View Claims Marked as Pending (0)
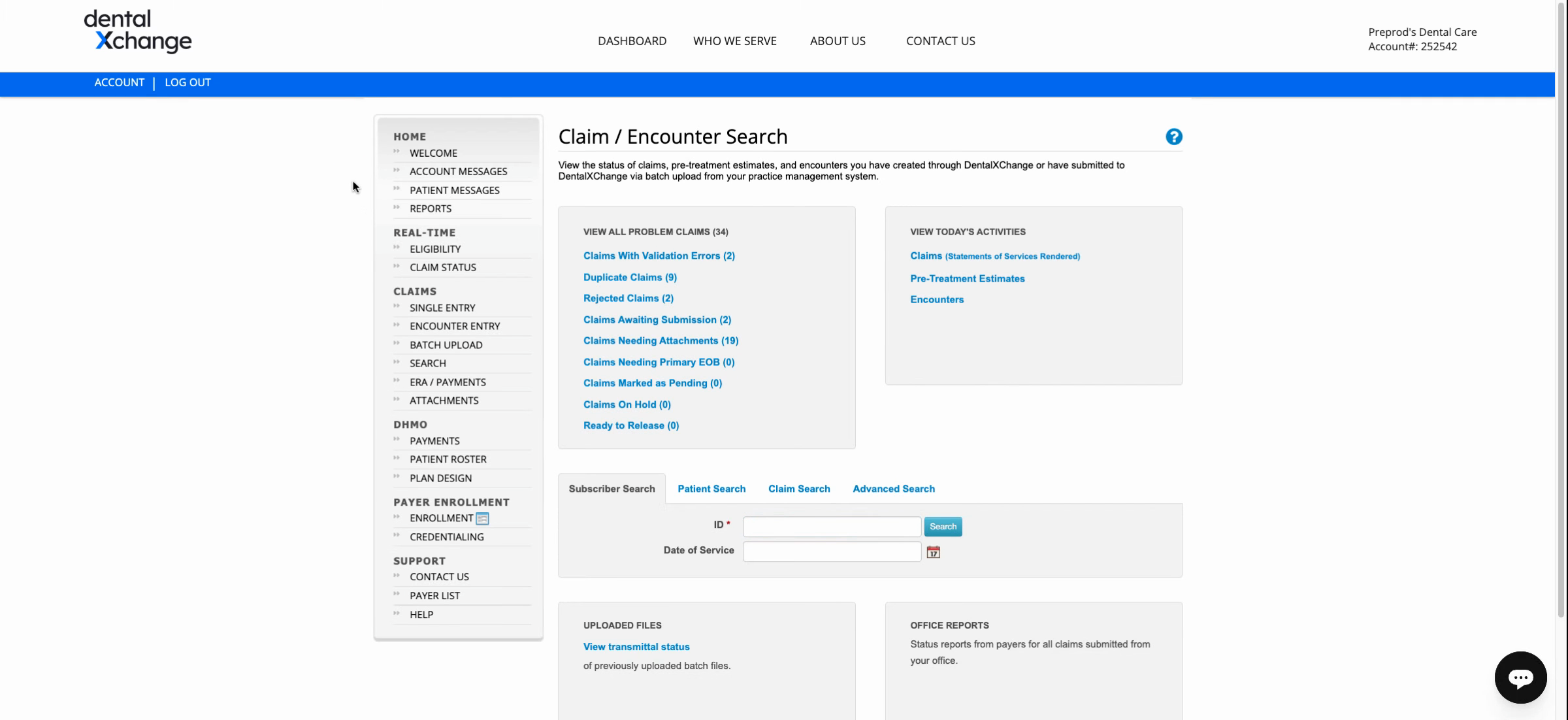This screenshot has width=1568, height=720. [x=653, y=383]
